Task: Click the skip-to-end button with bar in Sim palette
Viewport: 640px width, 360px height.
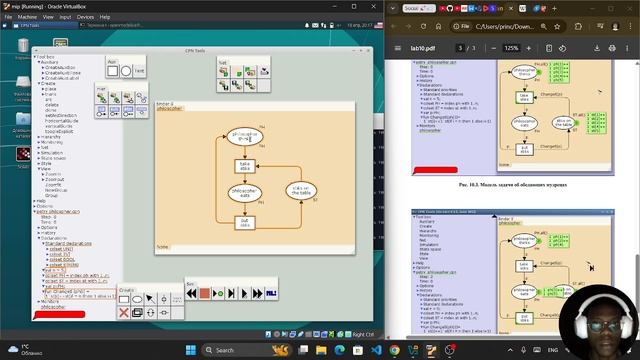Action: coord(231,293)
